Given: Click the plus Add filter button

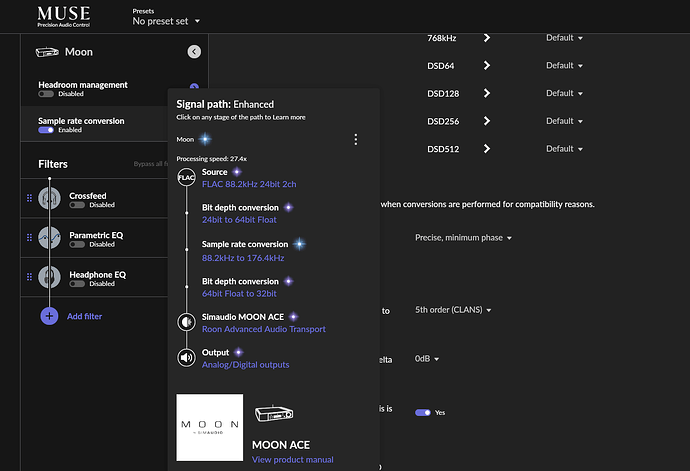Looking at the screenshot, I should tap(49, 316).
